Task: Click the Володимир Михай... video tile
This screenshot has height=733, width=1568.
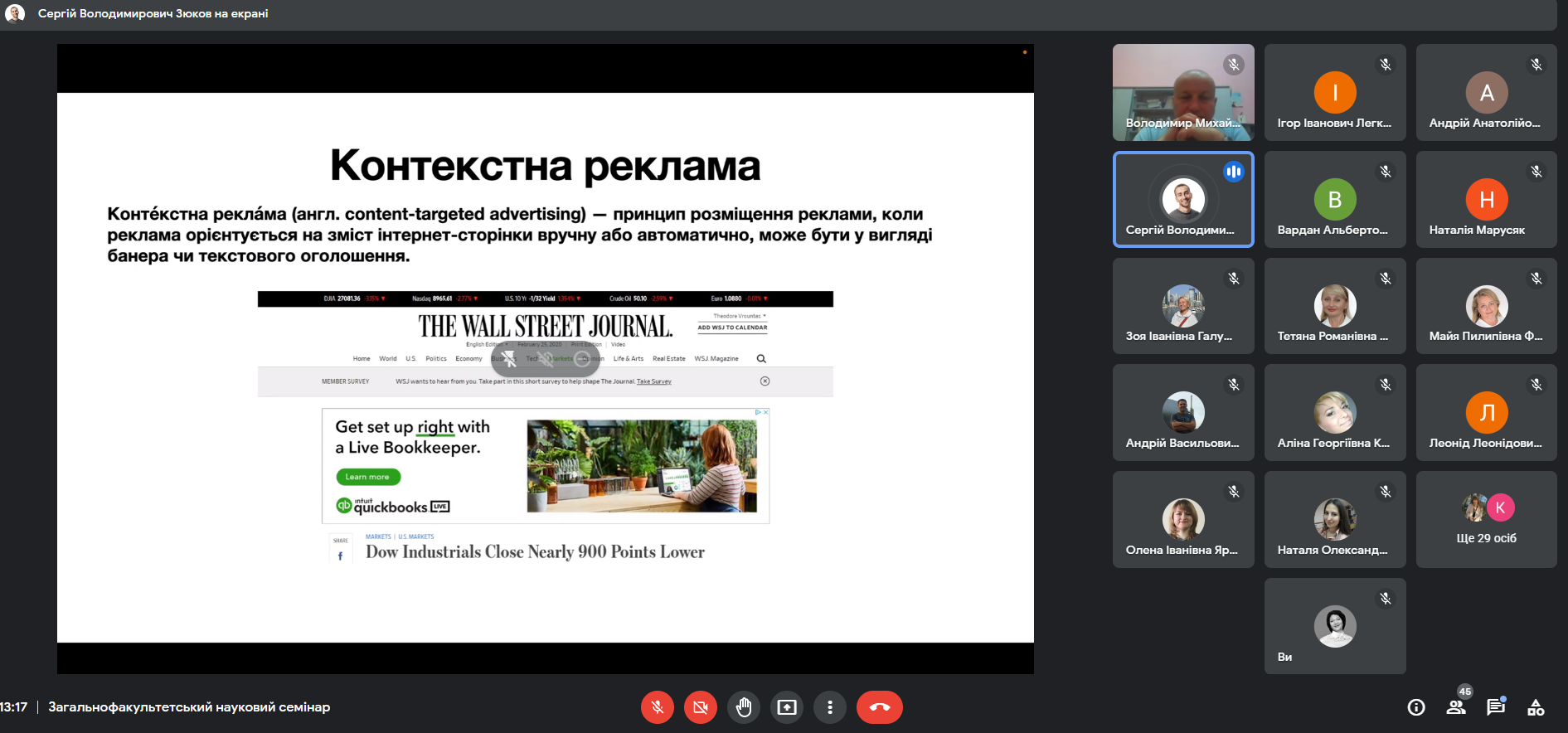Action: (1183, 92)
